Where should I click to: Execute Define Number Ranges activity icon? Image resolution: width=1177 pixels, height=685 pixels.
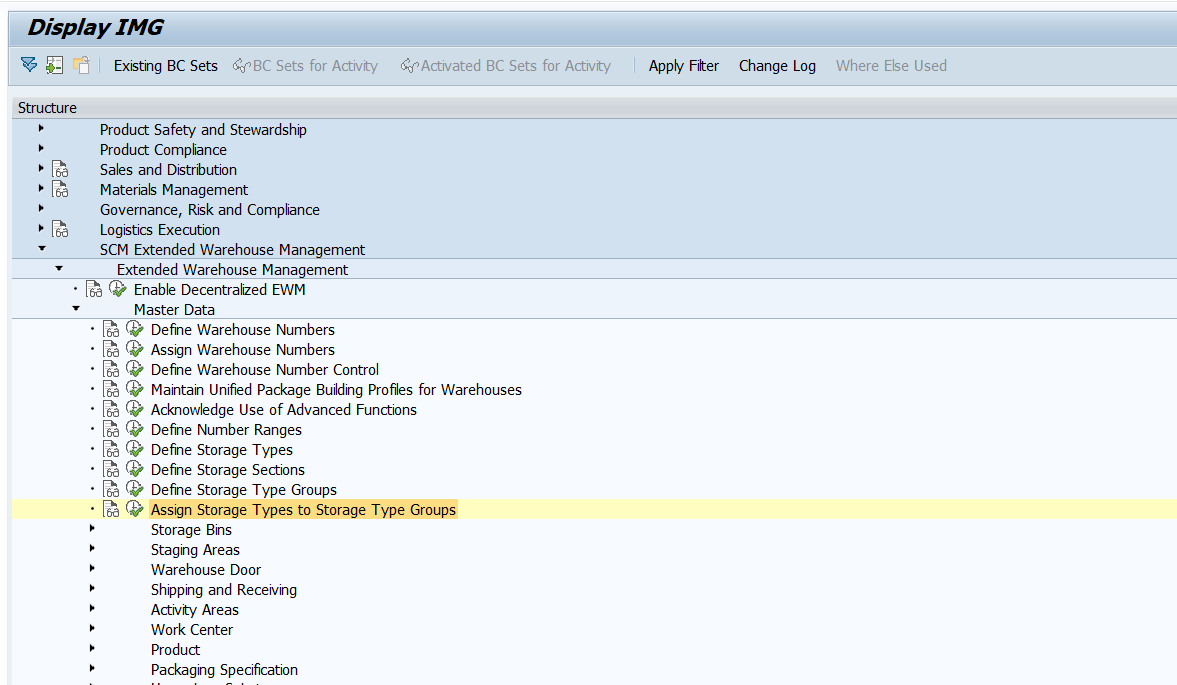coord(134,428)
